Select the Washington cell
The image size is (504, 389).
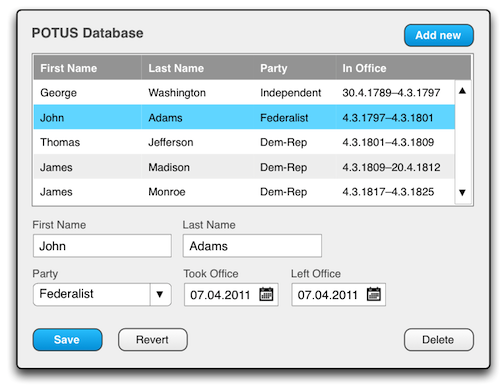coord(198,92)
